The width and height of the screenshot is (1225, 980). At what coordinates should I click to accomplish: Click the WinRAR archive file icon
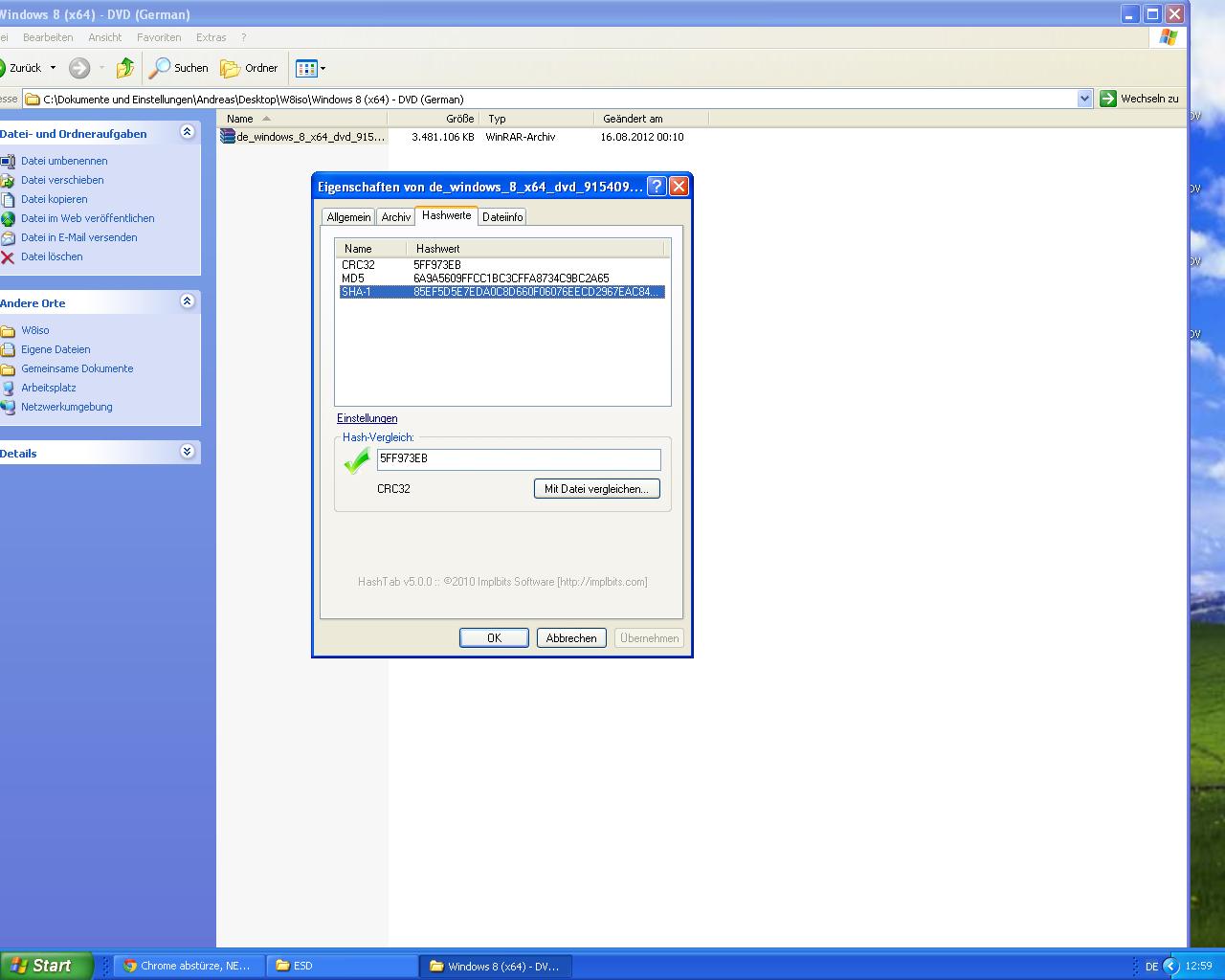pos(228,137)
